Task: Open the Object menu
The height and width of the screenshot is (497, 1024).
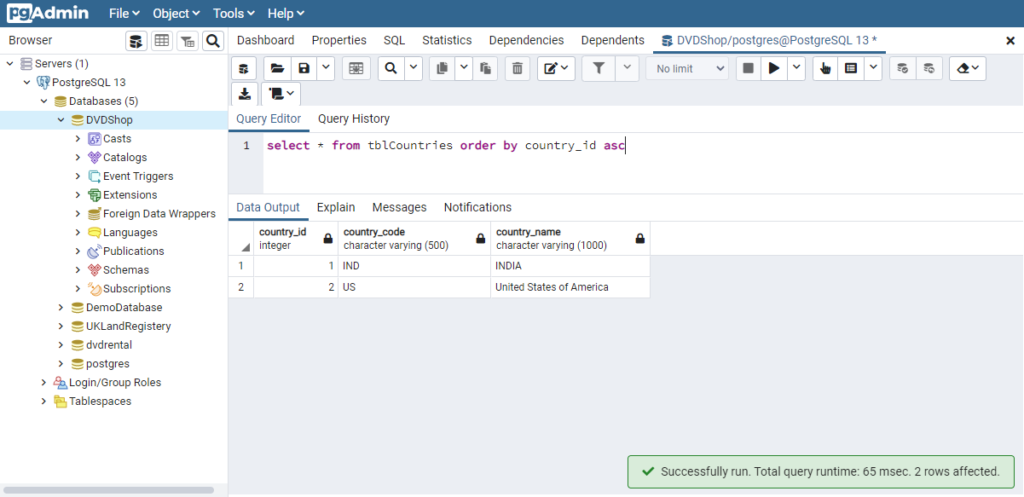Action: tap(178, 13)
